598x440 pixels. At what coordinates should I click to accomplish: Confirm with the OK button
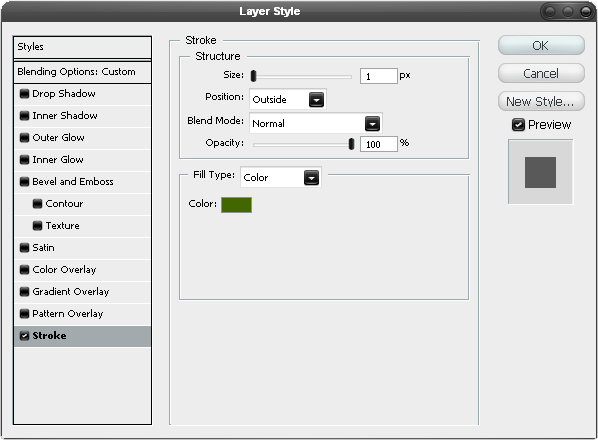click(x=541, y=46)
